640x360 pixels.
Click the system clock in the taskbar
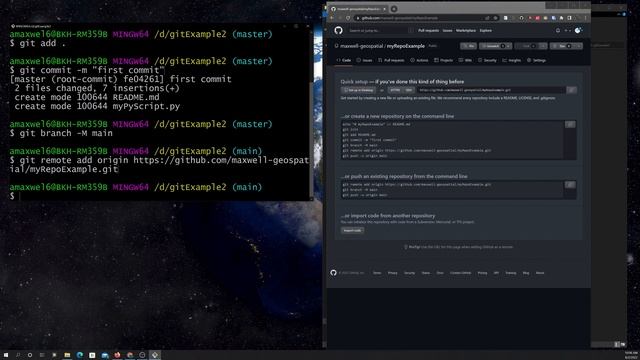pos(631,355)
